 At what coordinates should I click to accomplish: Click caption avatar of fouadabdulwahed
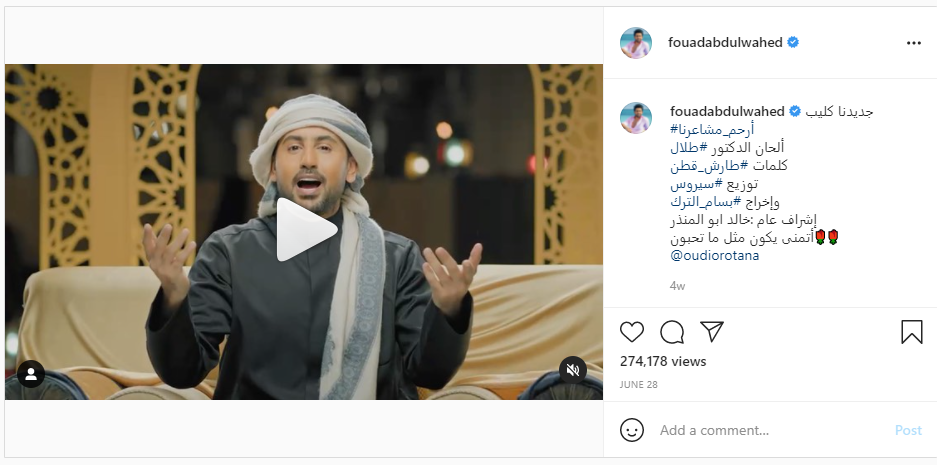pyautogui.click(x=635, y=118)
